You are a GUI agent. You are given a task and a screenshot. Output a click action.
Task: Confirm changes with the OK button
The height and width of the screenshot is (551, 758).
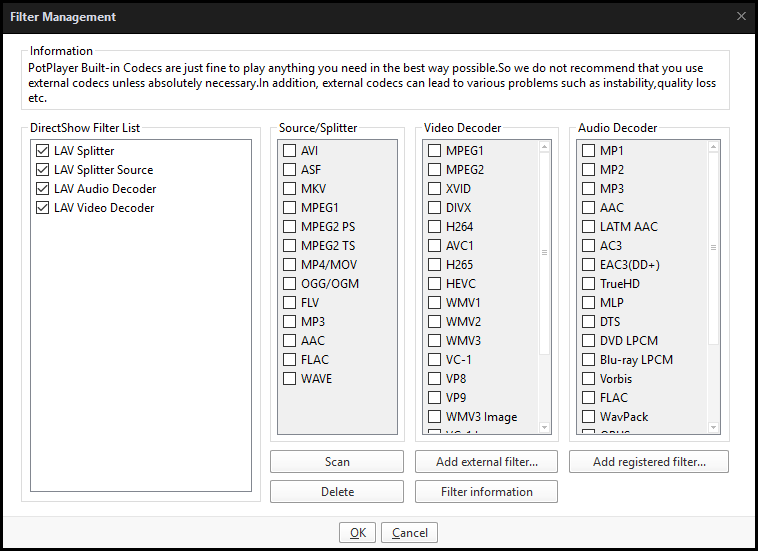pyautogui.click(x=357, y=533)
